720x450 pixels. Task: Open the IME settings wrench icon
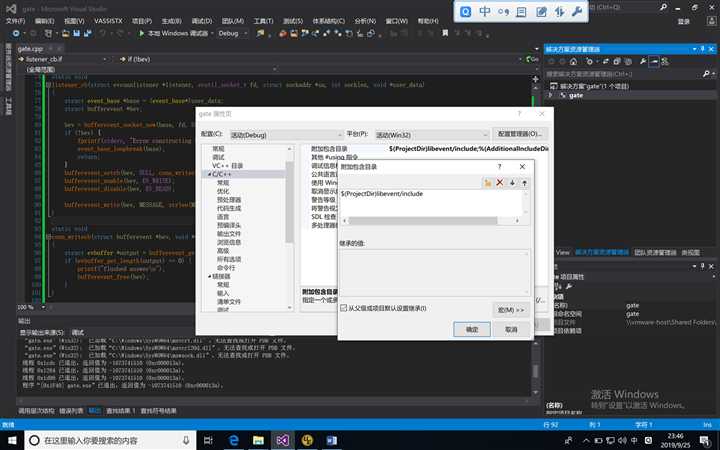[x=577, y=12]
